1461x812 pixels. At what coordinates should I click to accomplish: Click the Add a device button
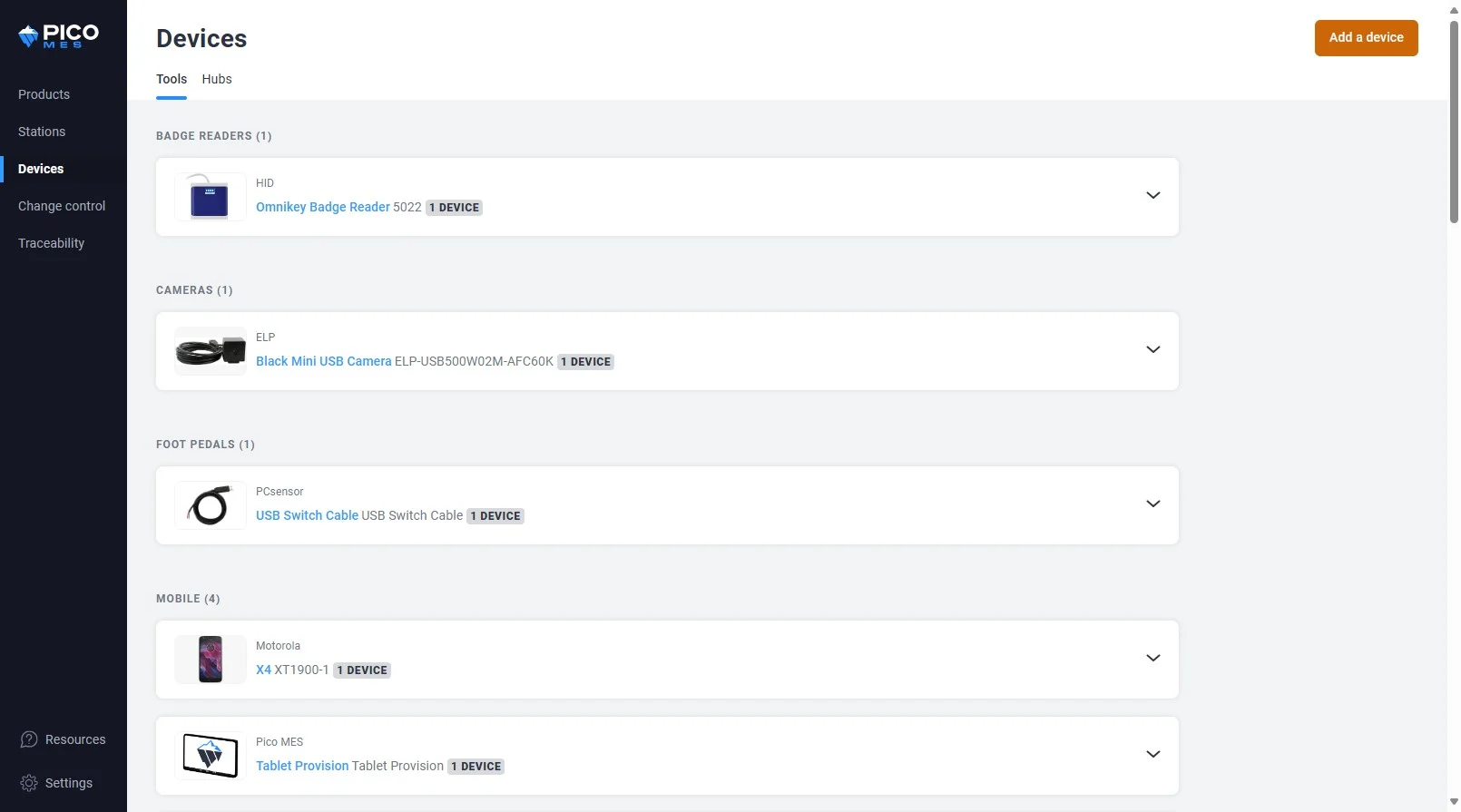1366,38
